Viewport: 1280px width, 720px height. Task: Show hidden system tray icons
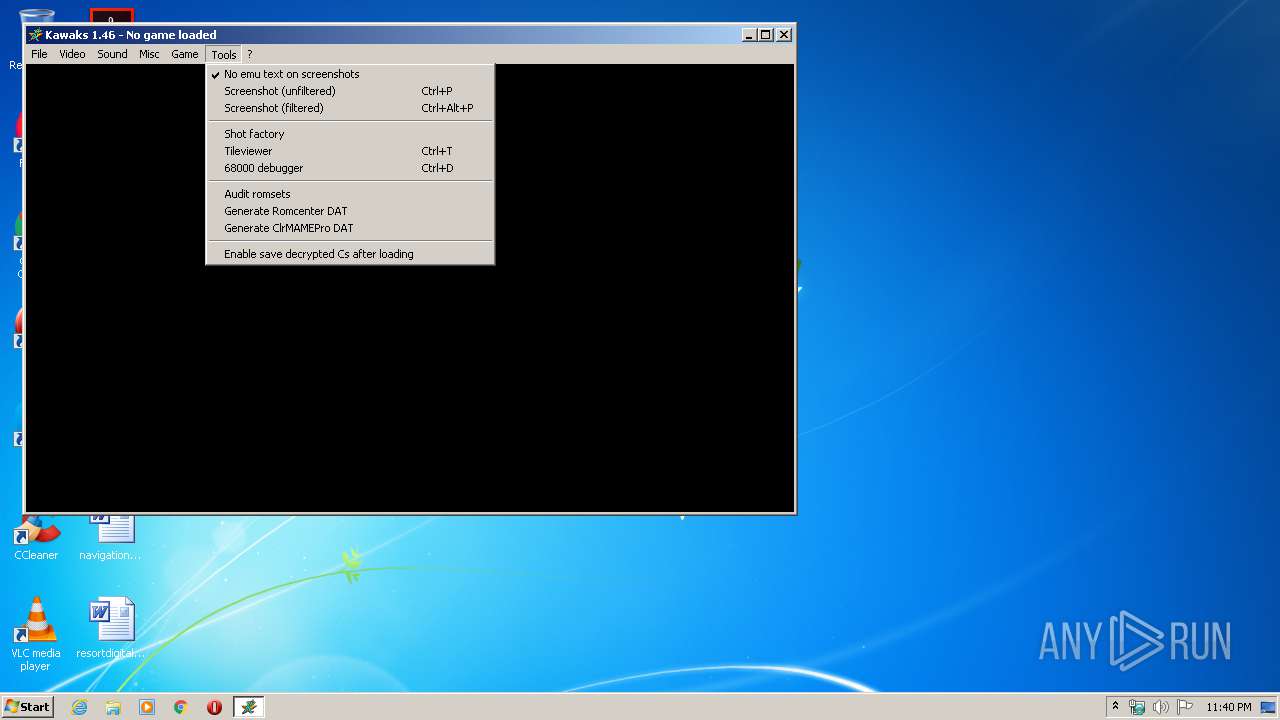pyautogui.click(x=1116, y=706)
